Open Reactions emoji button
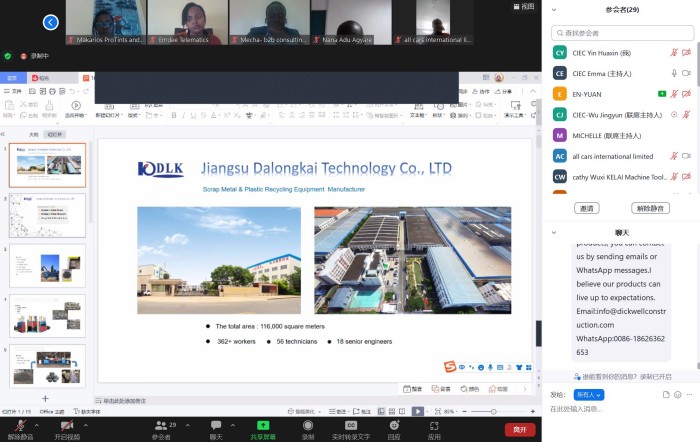The height and width of the screenshot is (442, 700). (x=394, y=429)
